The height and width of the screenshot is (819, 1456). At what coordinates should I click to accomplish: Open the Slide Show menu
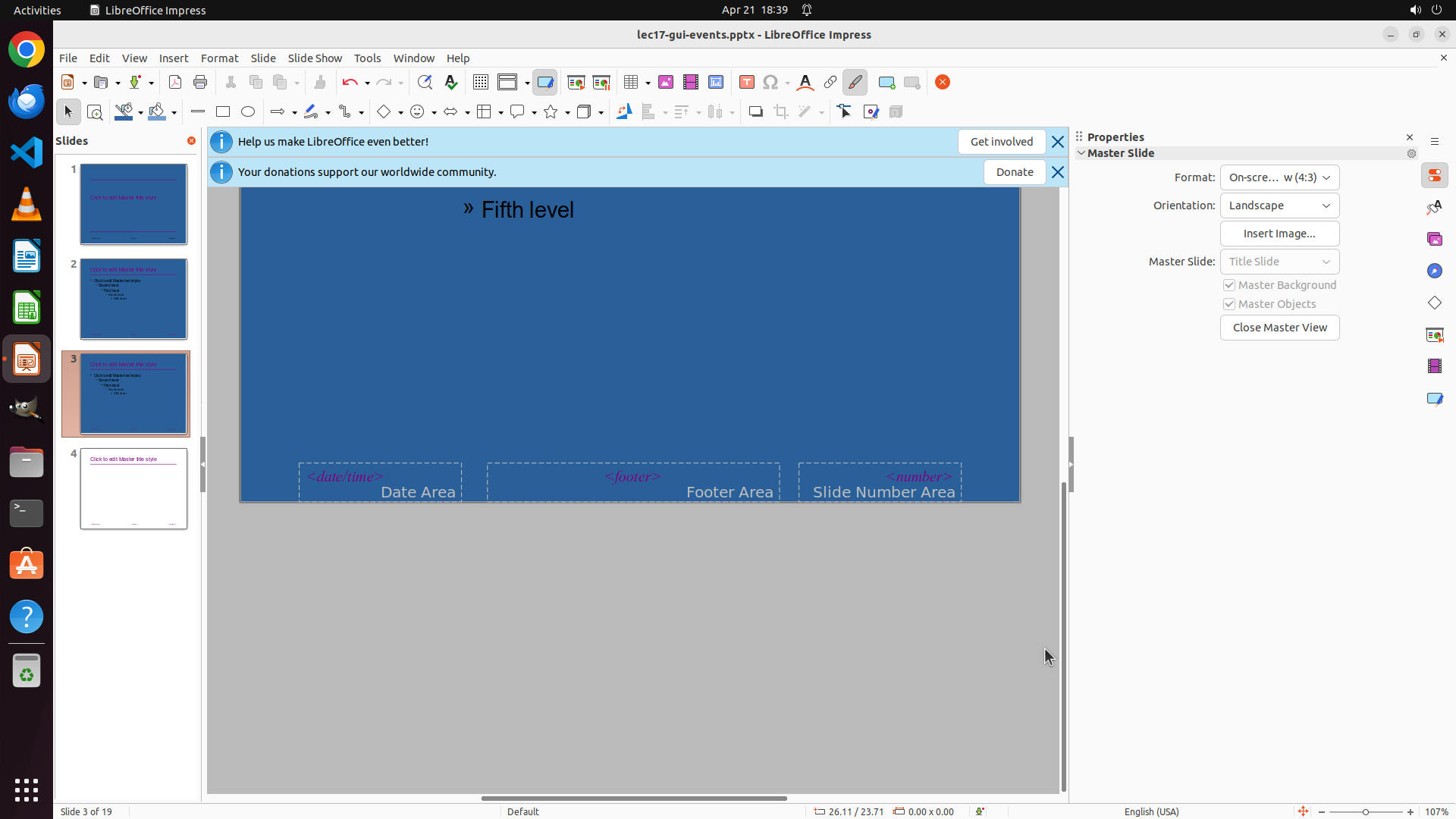[x=315, y=58]
